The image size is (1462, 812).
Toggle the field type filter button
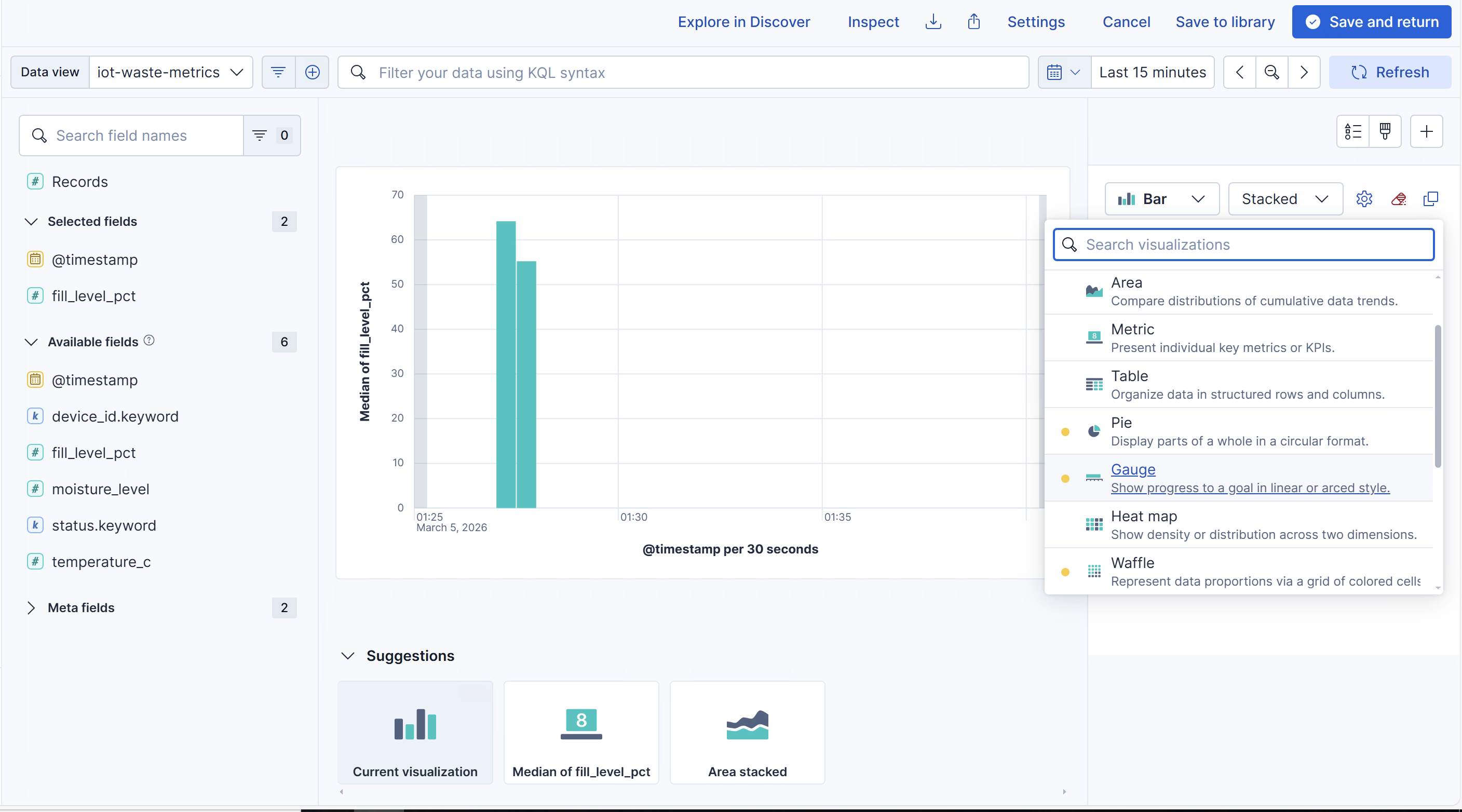coord(272,136)
